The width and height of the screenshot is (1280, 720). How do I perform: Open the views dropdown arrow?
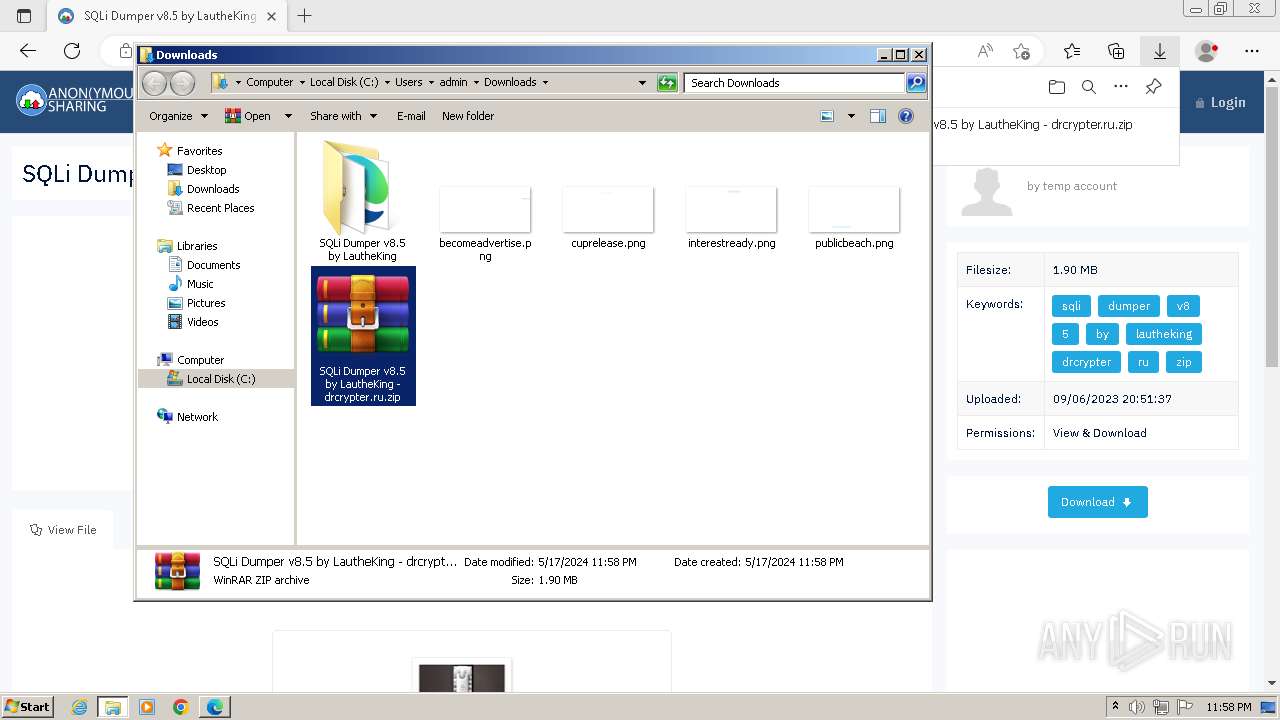click(x=851, y=116)
